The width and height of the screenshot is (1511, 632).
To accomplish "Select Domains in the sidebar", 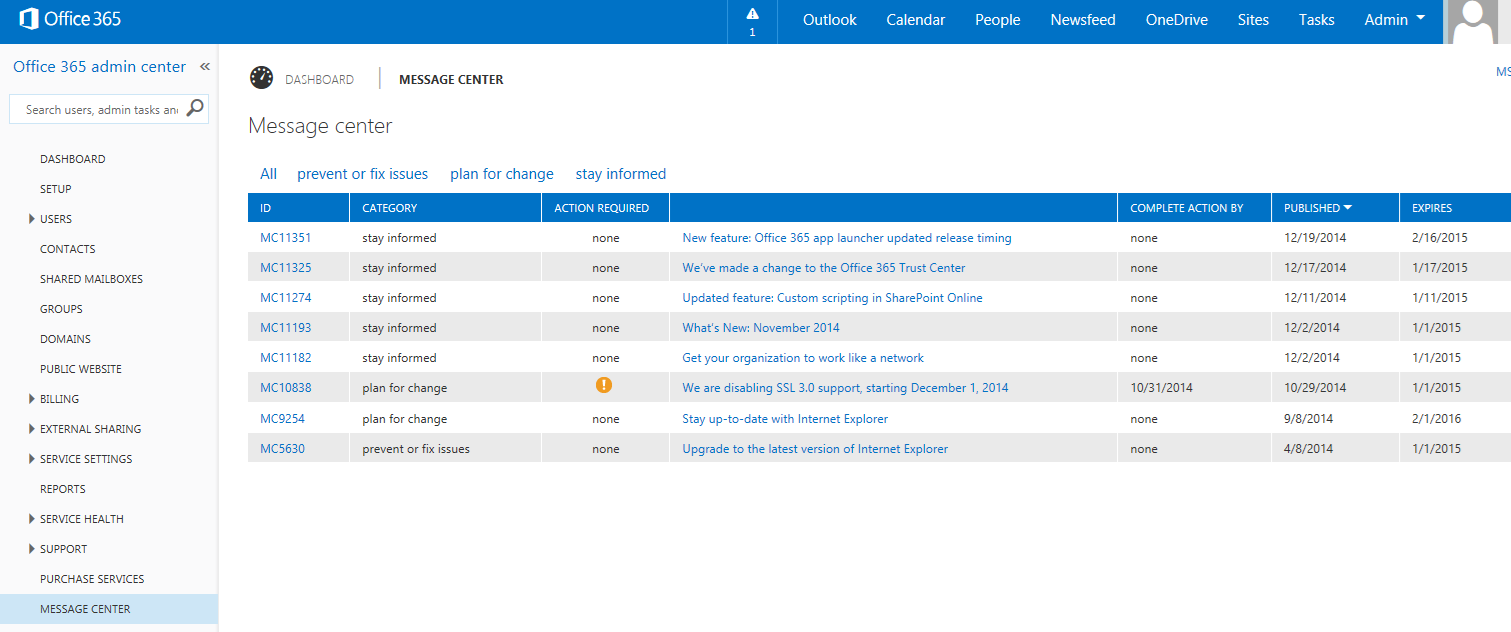I will 65,339.
